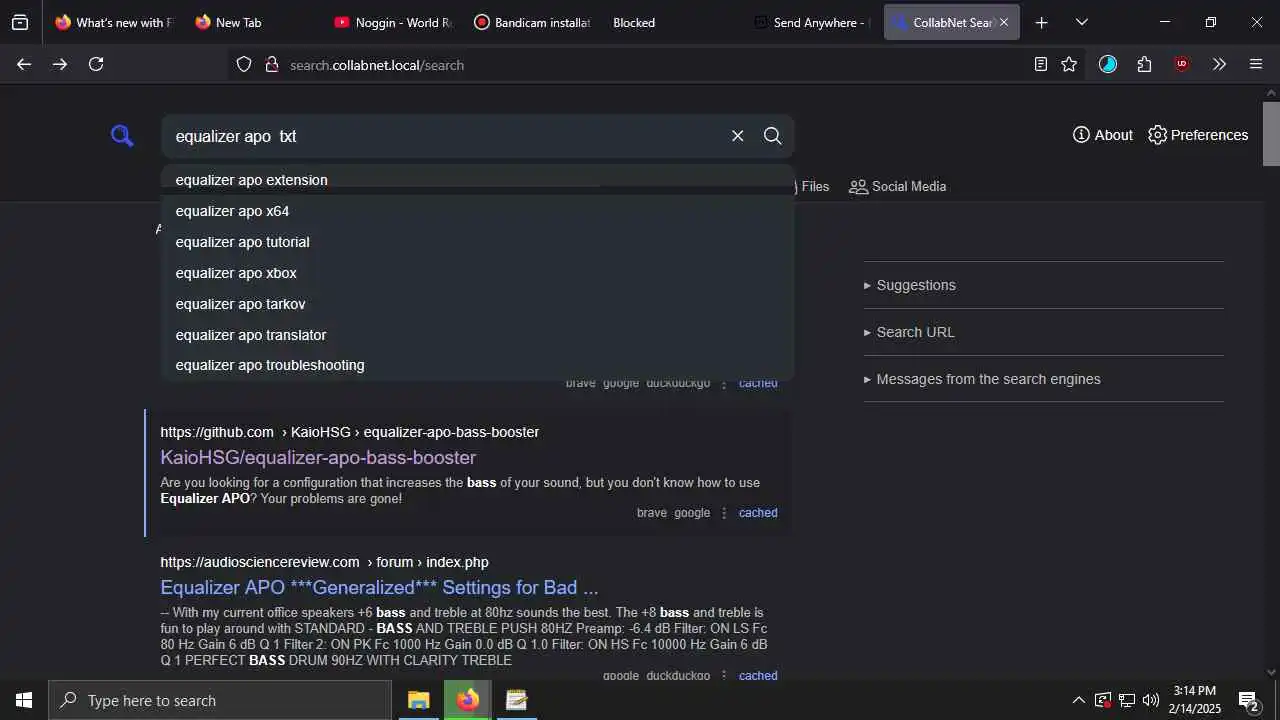1280x720 pixels.
Task: Open Equalizer APO Generalized Settings result
Action: (x=379, y=587)
